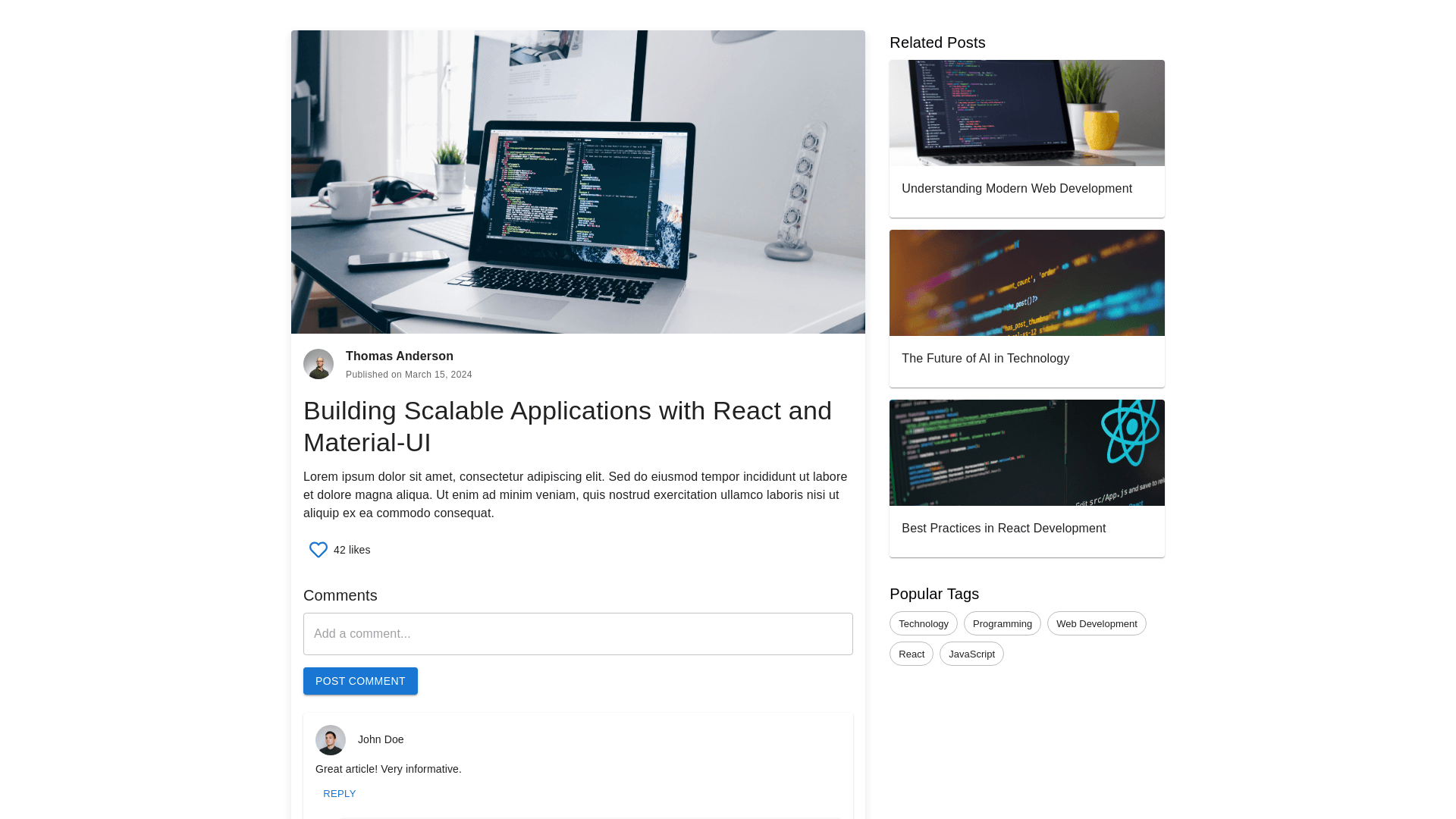The height and width of the screenshot is (819, 1456).
Task: Open The Future of AI thumbnail image
Action: (x=1027, y=283)
